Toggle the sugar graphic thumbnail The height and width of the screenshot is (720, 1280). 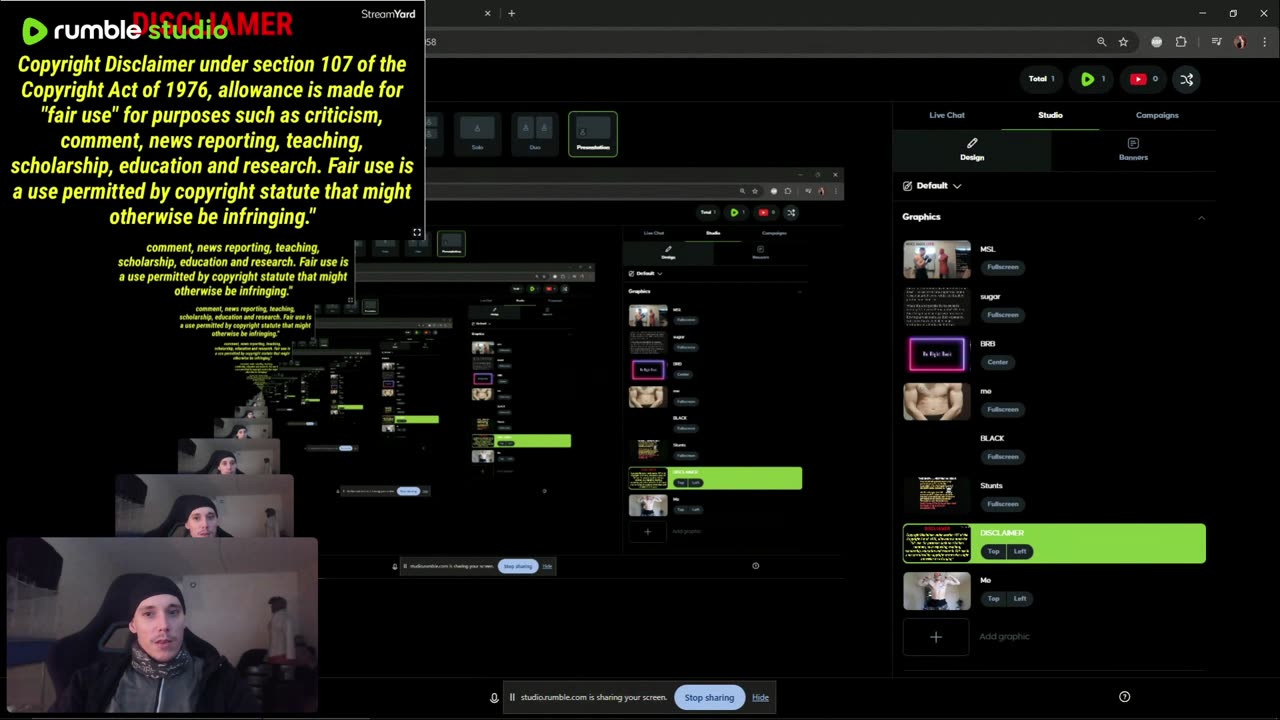937,307
